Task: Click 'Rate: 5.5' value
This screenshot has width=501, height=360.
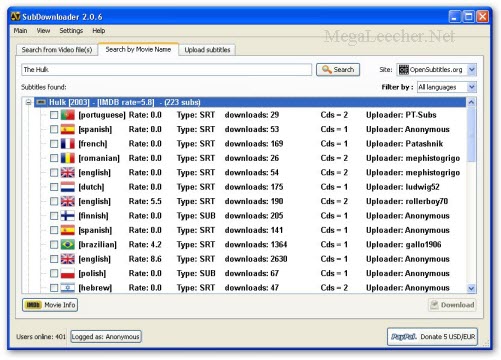Action: (x=145, y=201)
